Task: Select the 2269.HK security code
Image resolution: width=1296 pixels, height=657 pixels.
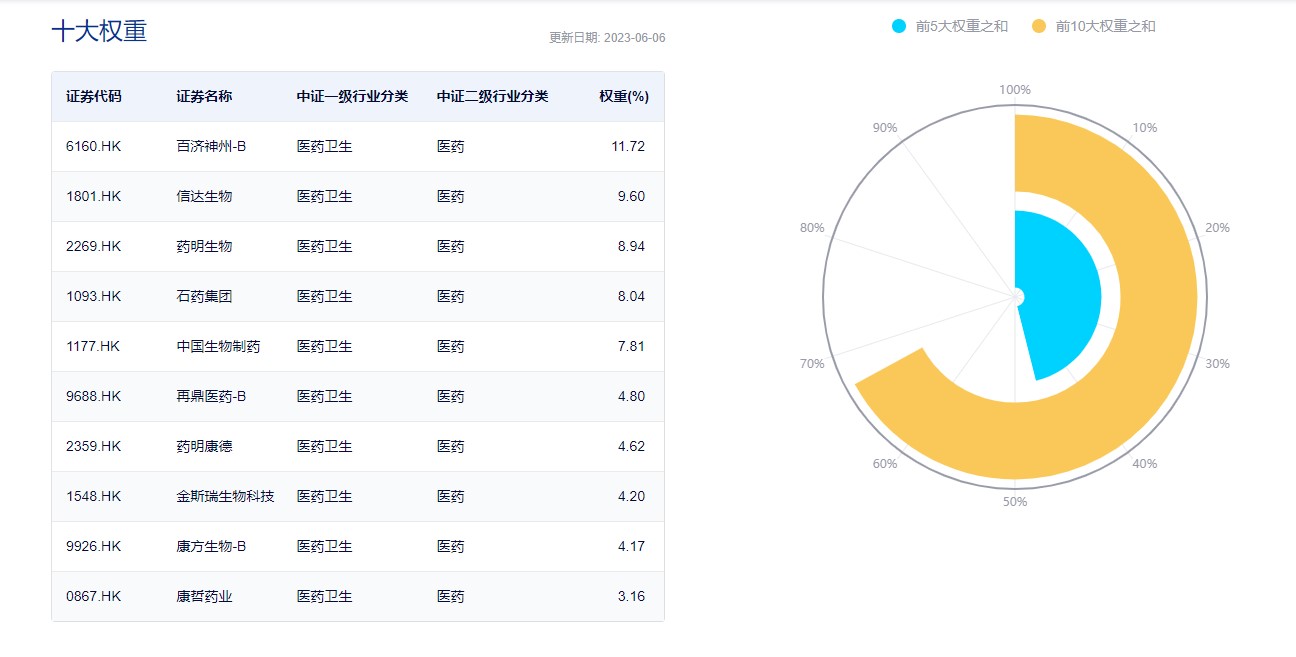Action: [x=94, y=246]
